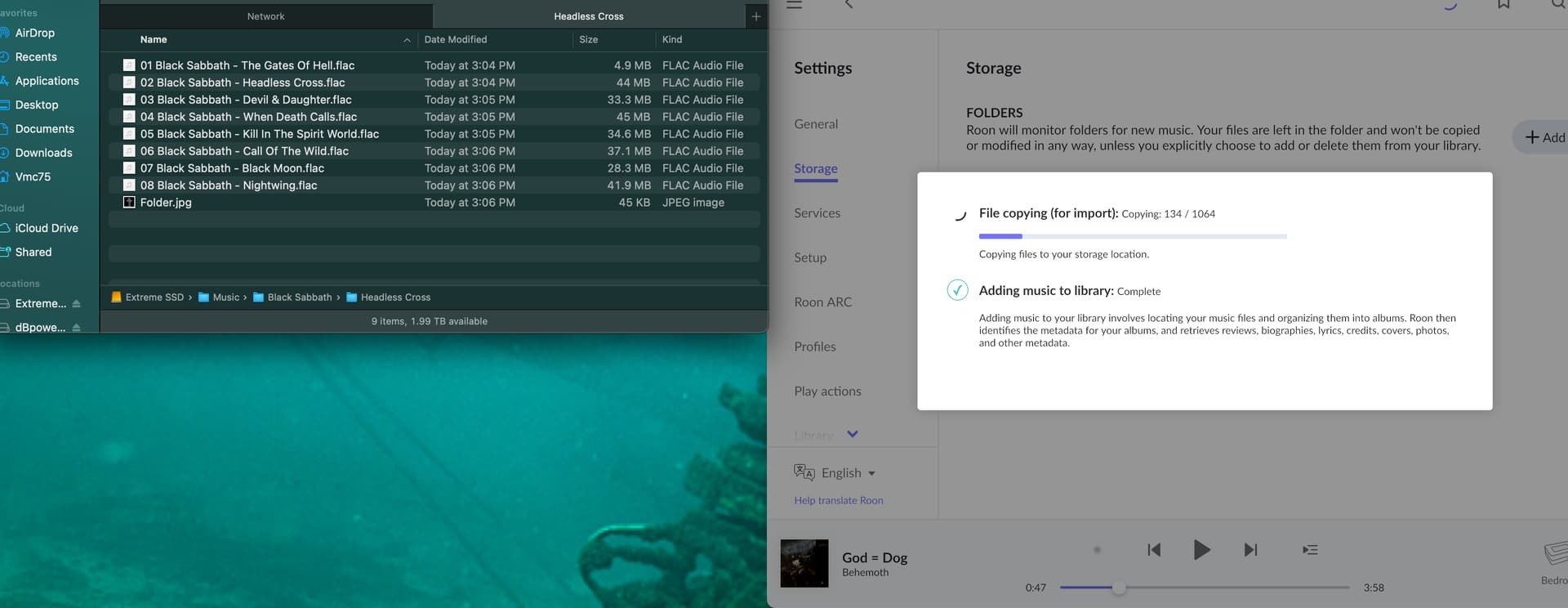
Task: Open the Roon hamburger menu
Action: (x=794, y=4)
